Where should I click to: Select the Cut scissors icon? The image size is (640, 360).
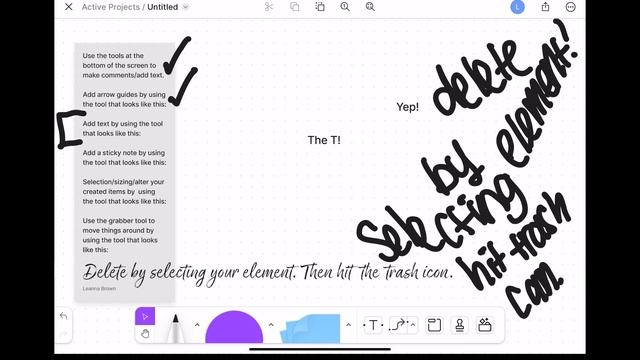269,7
